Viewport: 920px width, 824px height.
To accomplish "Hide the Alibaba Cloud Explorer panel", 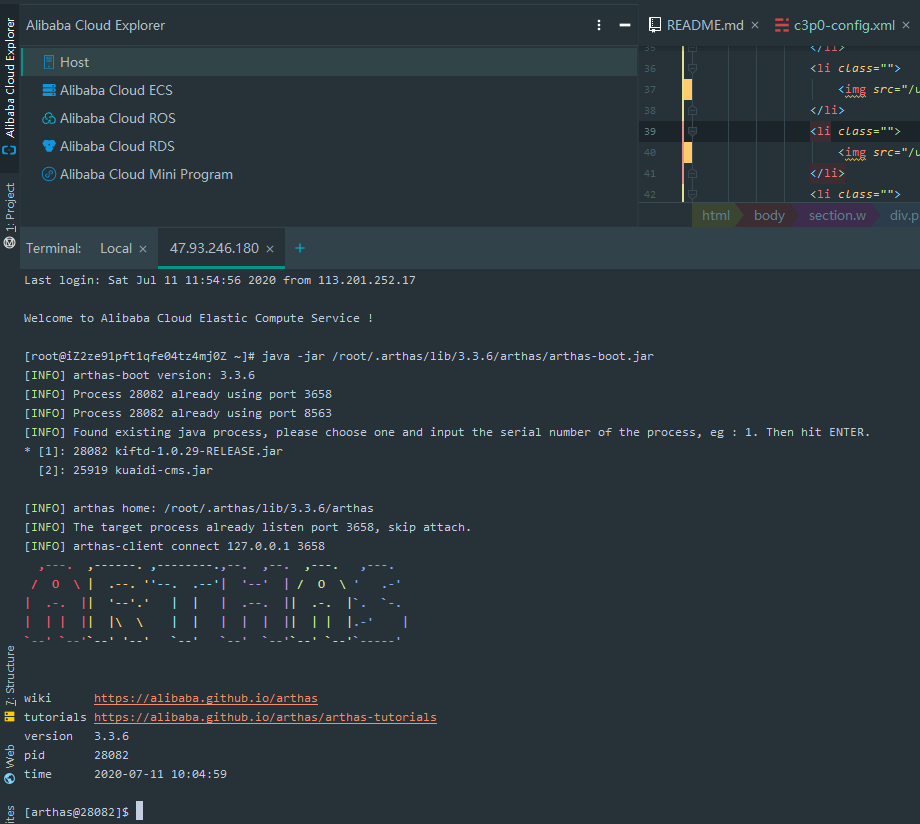I will coord(625,25).
